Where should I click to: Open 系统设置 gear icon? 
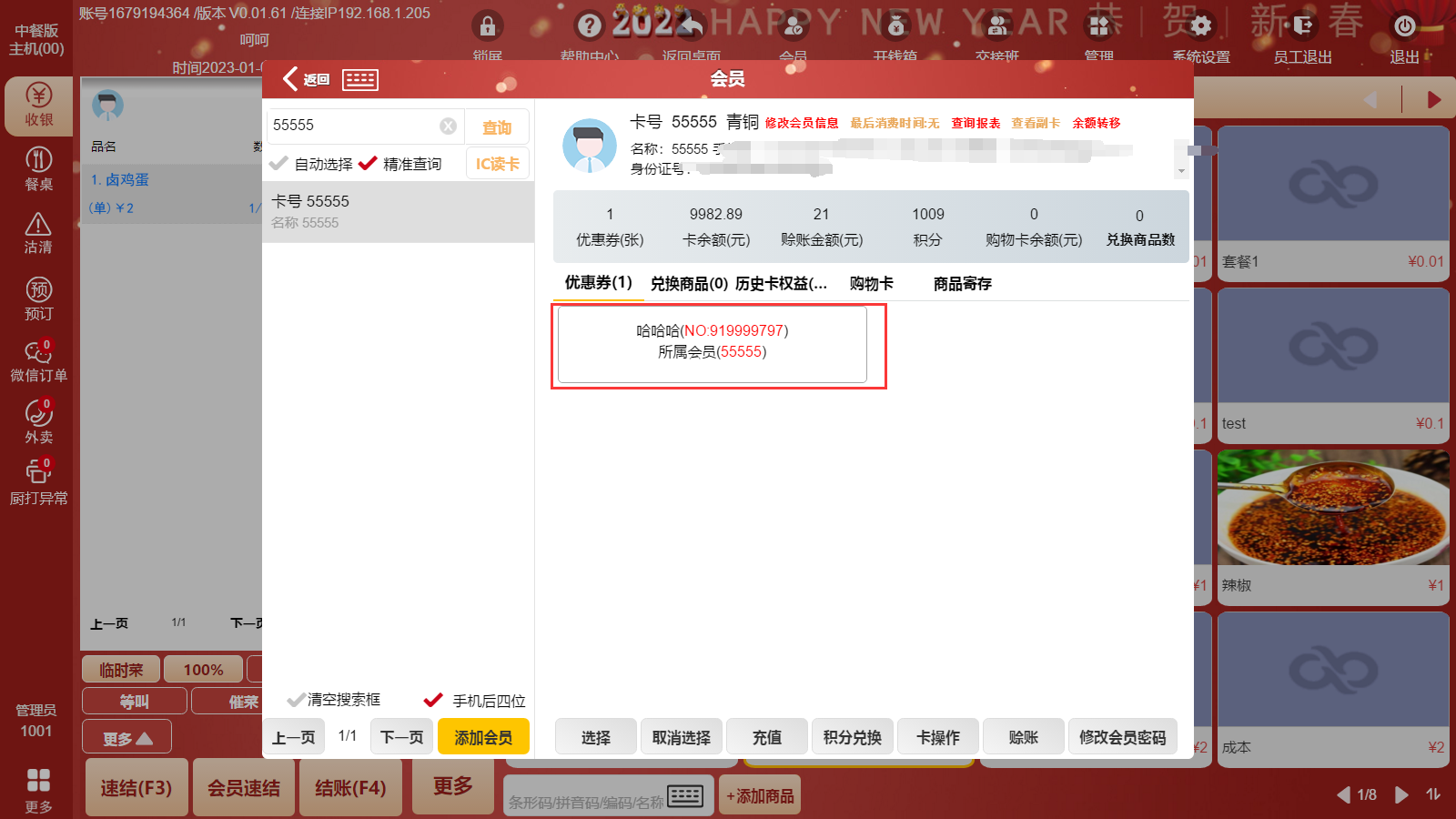tap(1201, 26)
